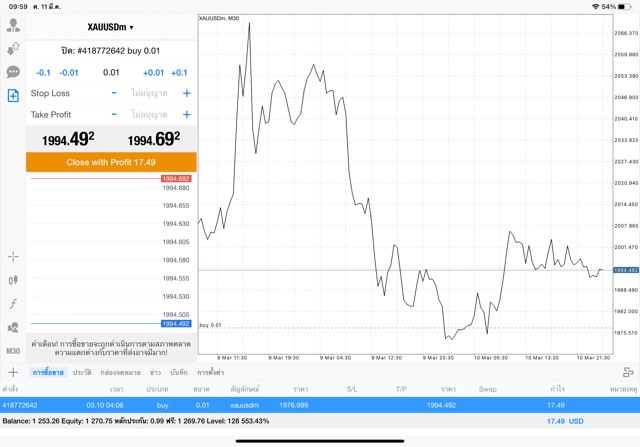This screenshot has height=447, width=640.
Task: Select the open position 418772642 row
Action: tap(320, 405)
